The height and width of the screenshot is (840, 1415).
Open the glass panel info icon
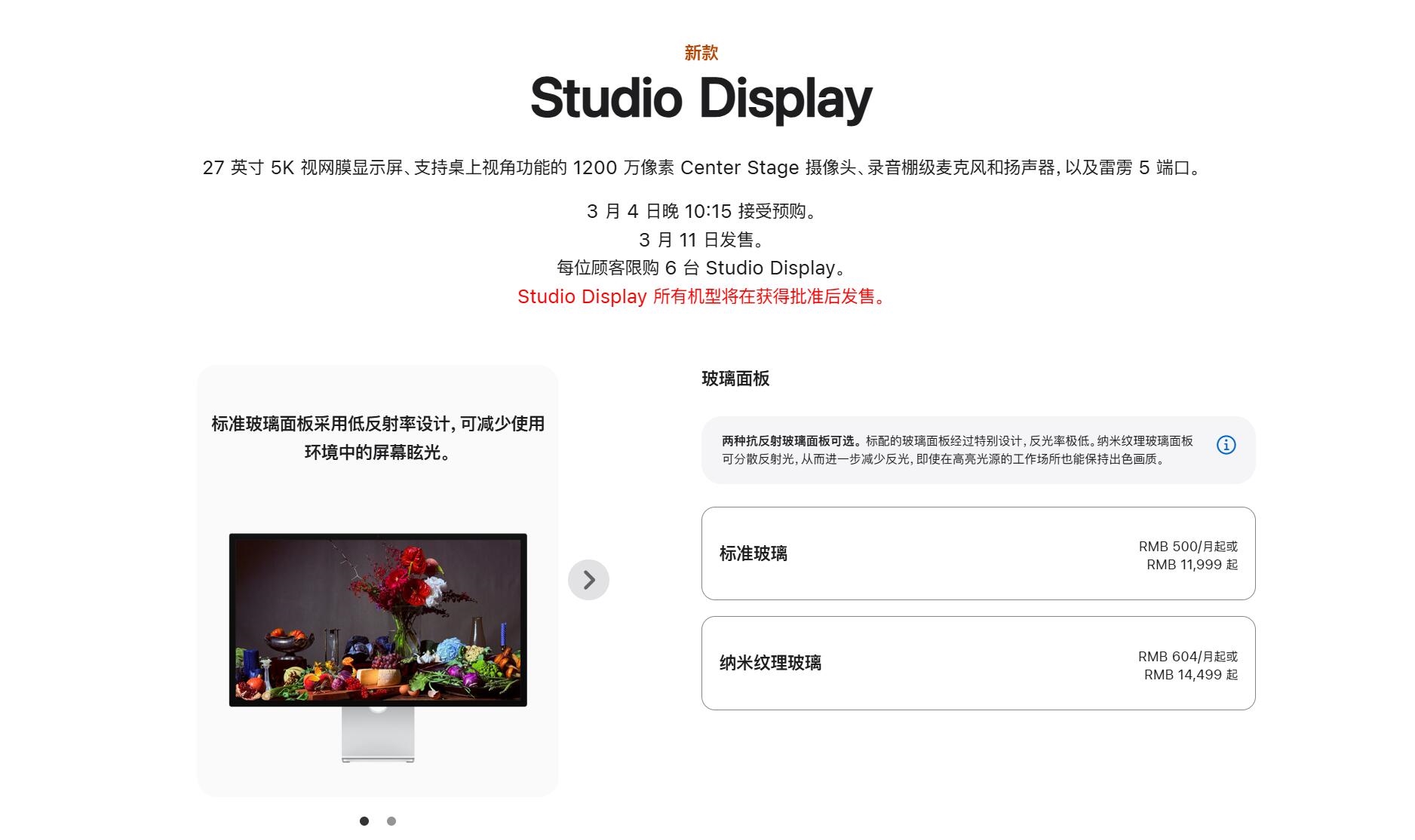(1226, 446)
